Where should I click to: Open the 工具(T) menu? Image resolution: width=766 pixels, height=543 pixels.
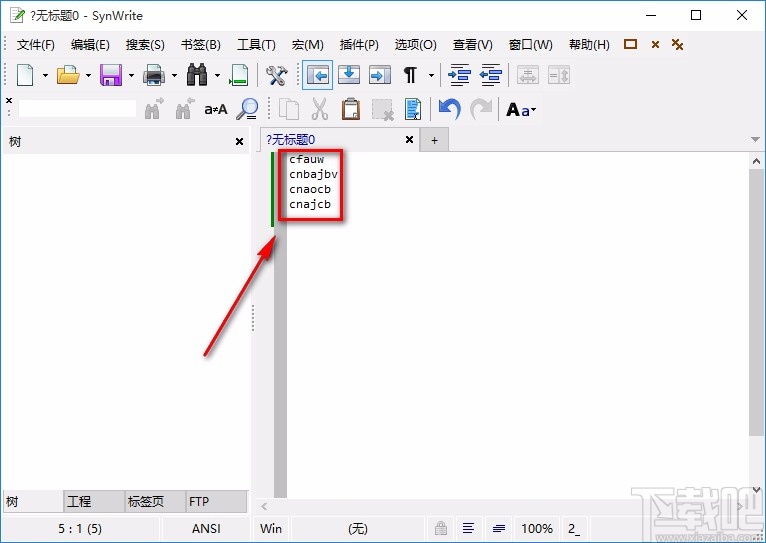[x=256, y=45]
